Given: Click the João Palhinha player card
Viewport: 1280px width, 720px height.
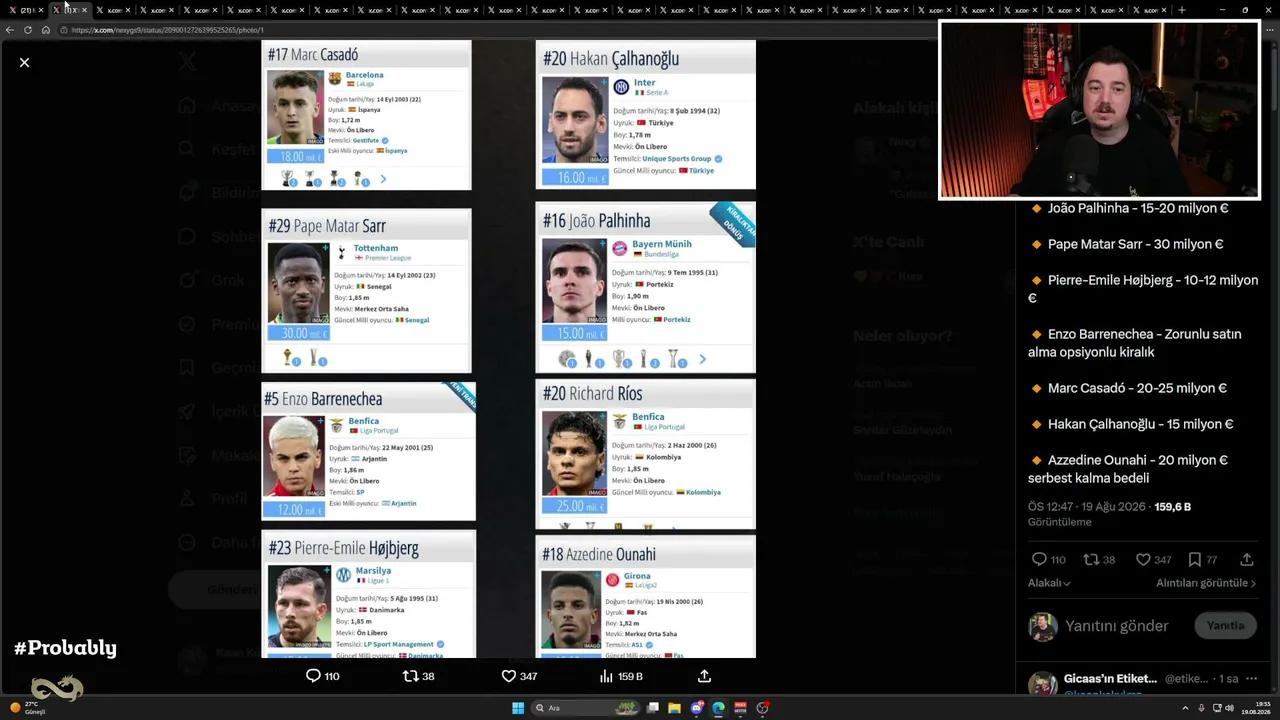Looking at the screenshot, I should (x=646, y=288).
